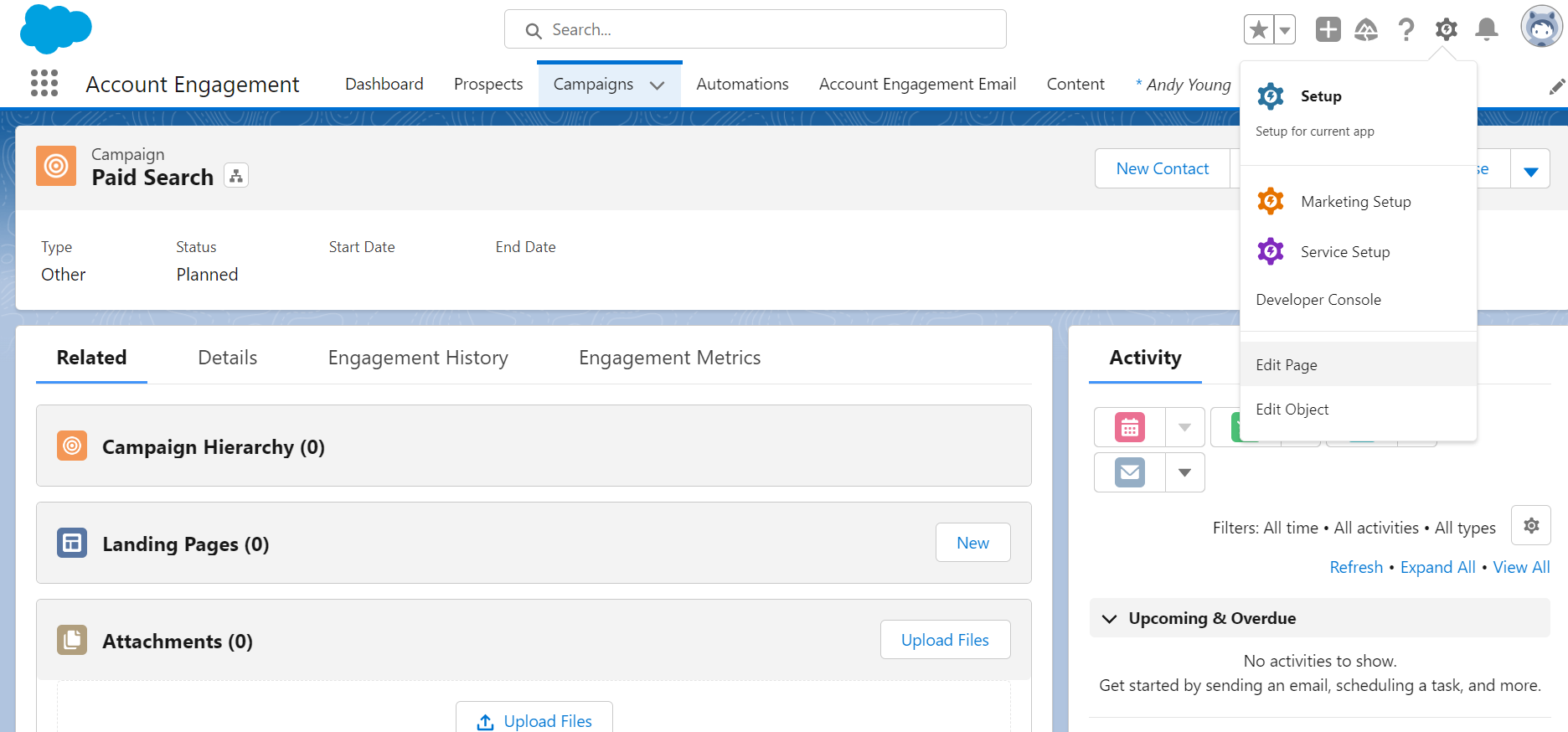Click the orange Marketing Setup icon
The height and width of the screenshot is (732, 1568).
click(x=1271, y=201)
